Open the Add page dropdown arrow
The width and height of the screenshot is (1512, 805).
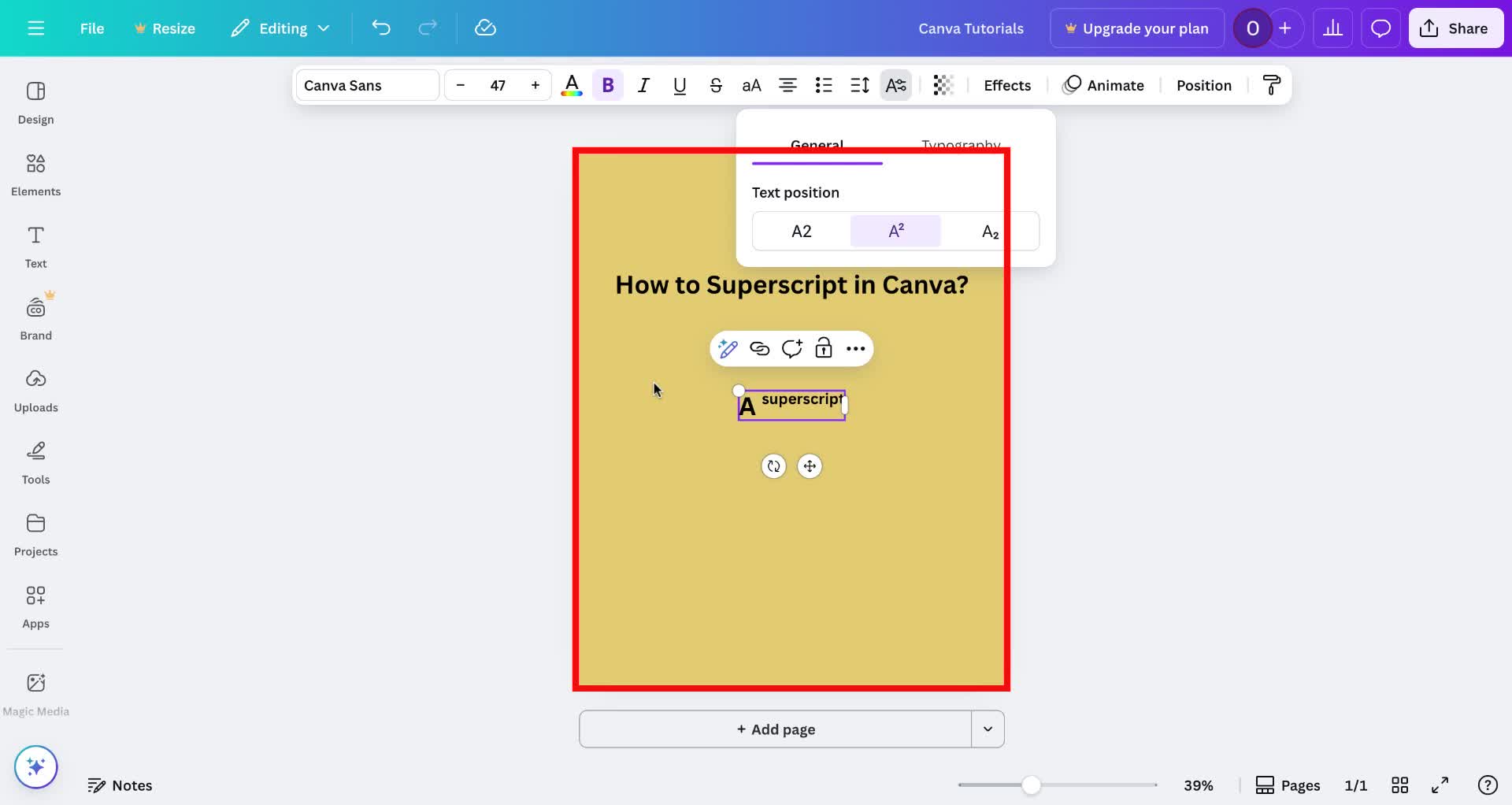pos(988,729)
